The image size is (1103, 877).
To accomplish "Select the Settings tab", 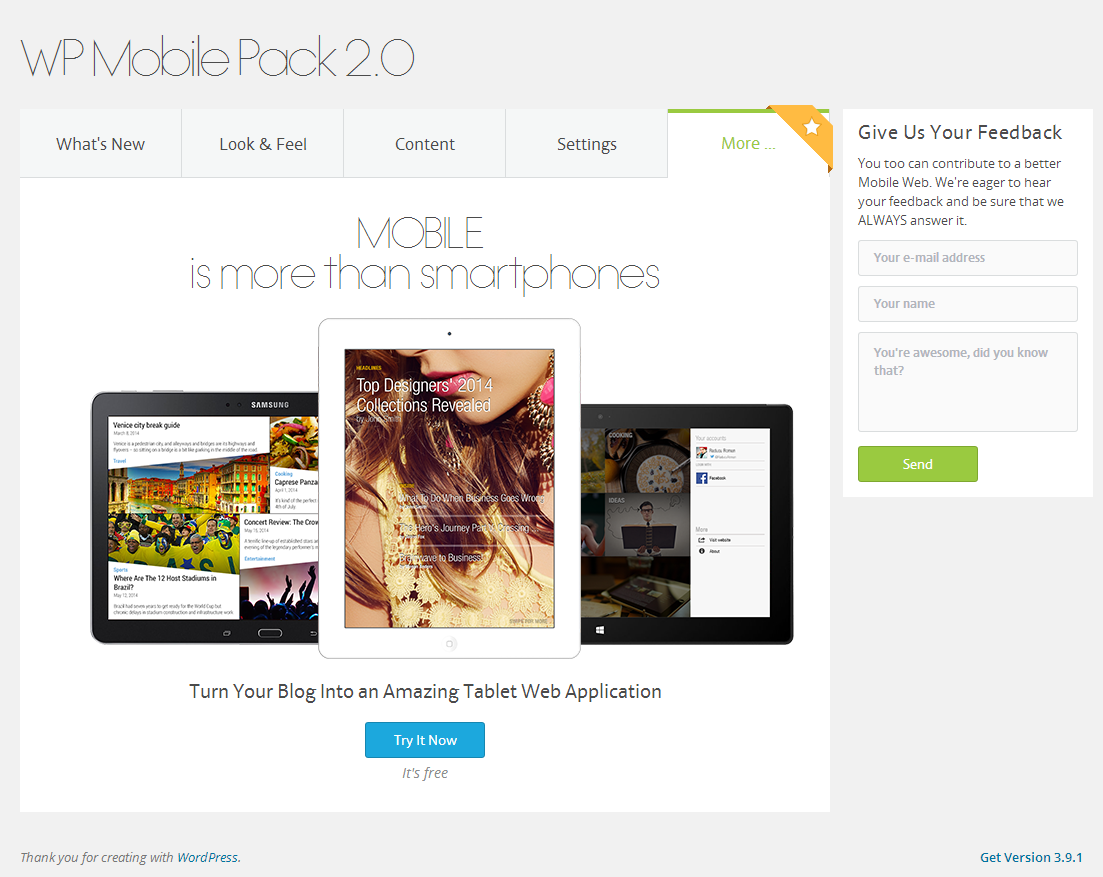I will [587, 144].
